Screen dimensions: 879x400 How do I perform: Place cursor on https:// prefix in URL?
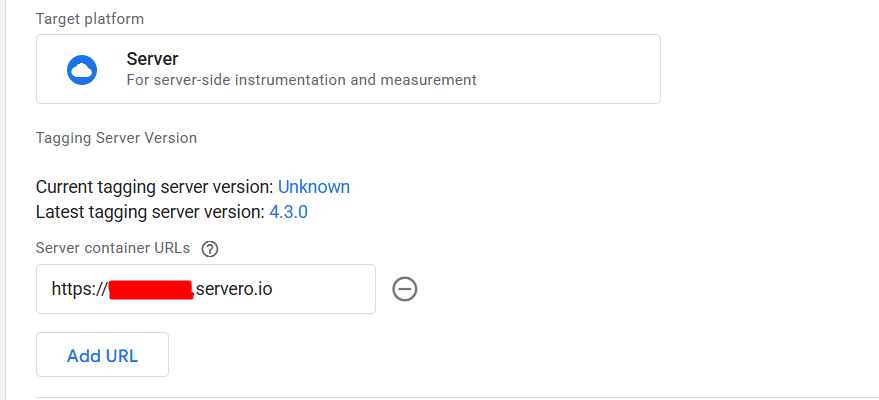[x=79, y=289]
